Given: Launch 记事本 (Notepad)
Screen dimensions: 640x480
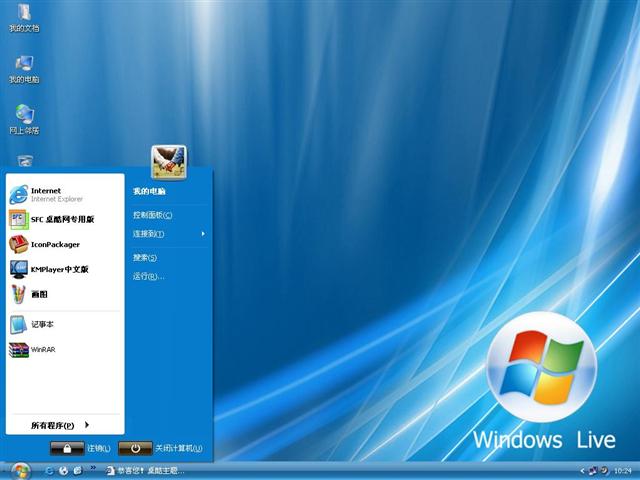Looking at the screenshot, I should tap(41, 325).
